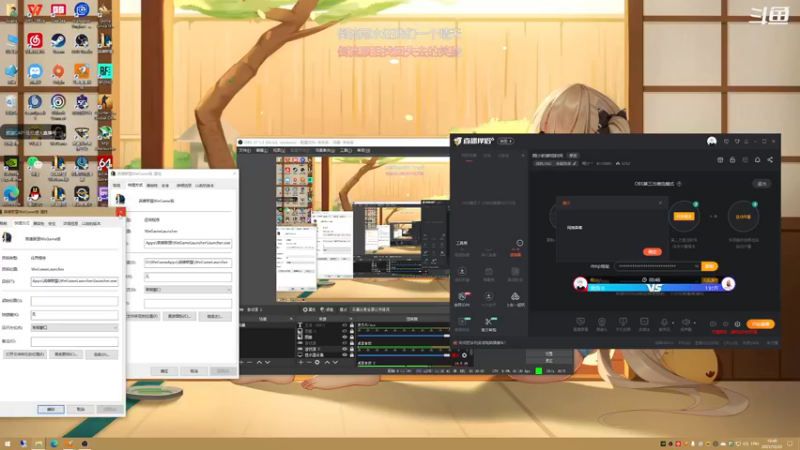Click the microphone icon in companion bottom bar

[664, 322]
